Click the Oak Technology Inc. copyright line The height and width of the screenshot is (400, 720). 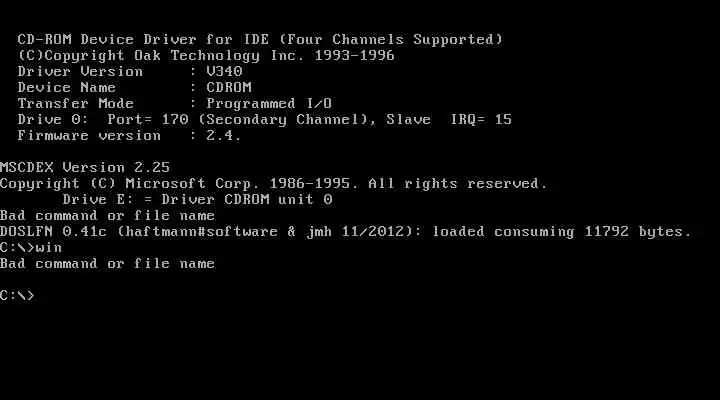coord(206,56)
